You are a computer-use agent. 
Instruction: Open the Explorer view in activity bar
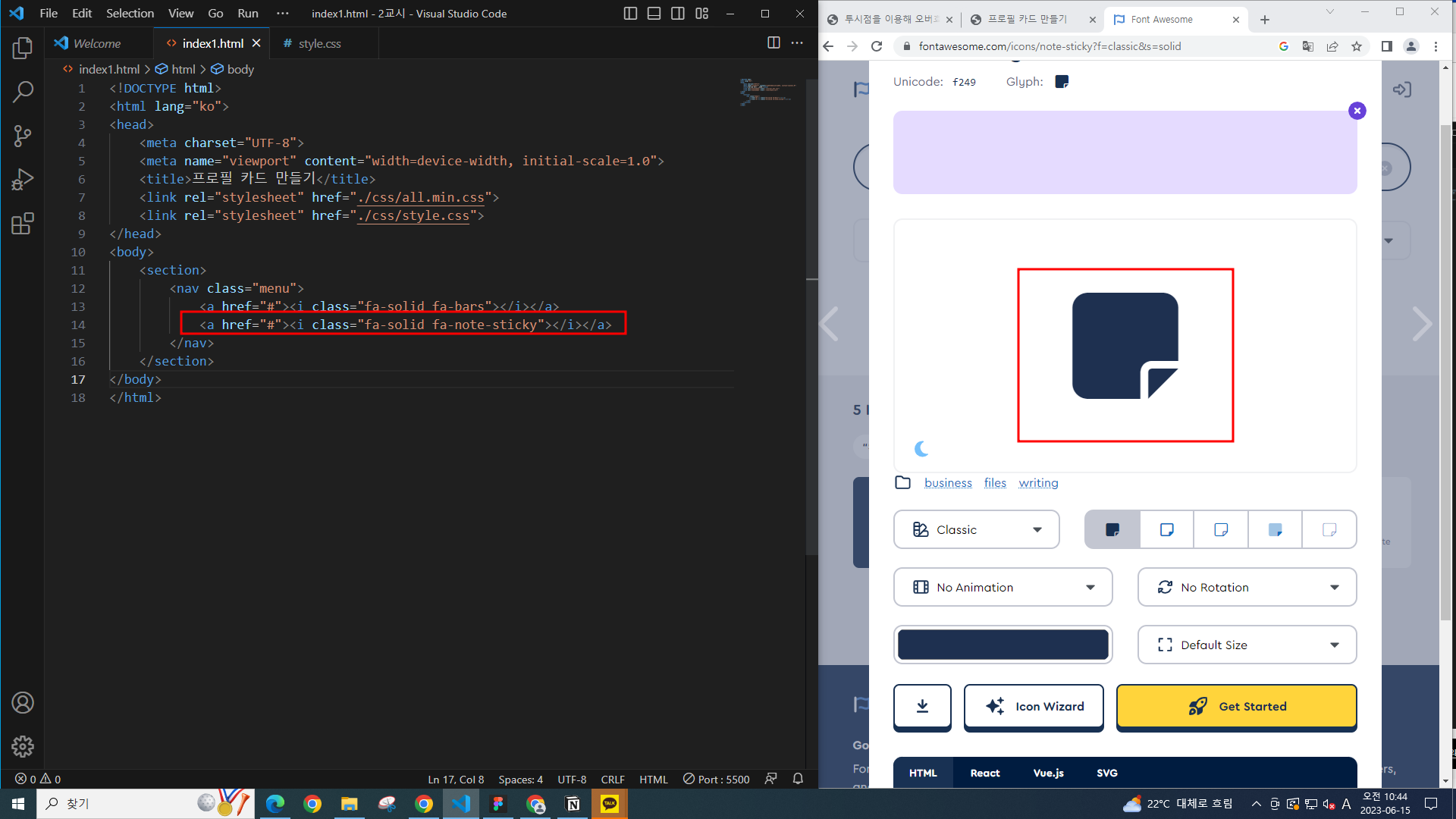point(23,49)
